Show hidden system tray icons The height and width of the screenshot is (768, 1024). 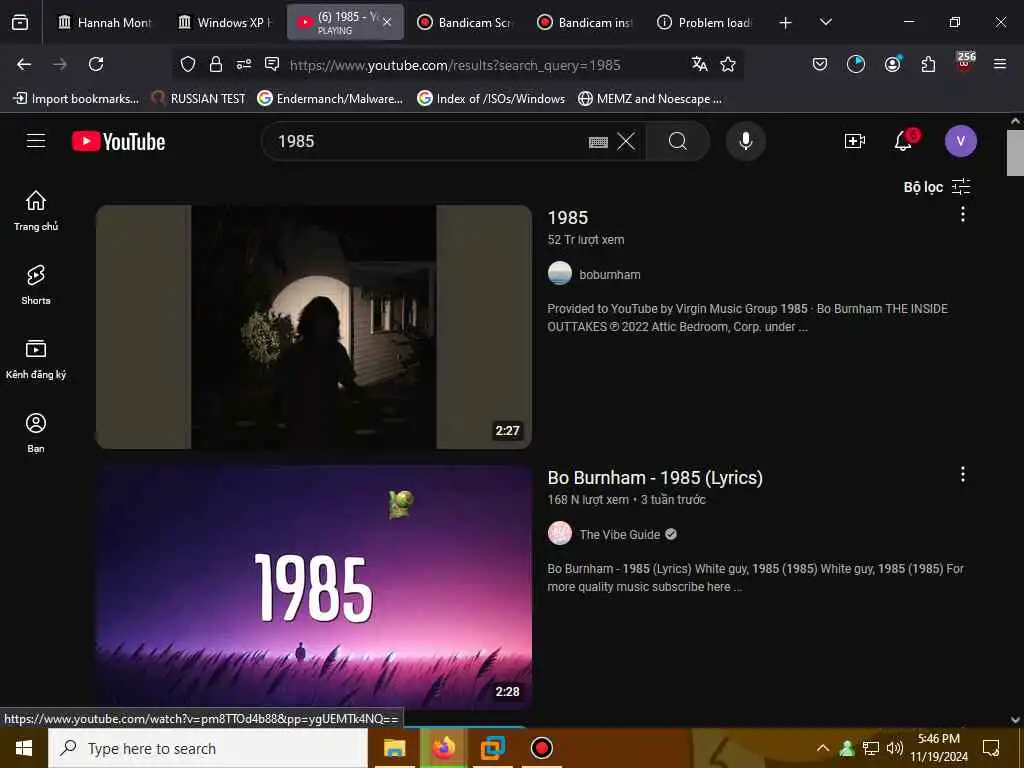click(823, 748)
